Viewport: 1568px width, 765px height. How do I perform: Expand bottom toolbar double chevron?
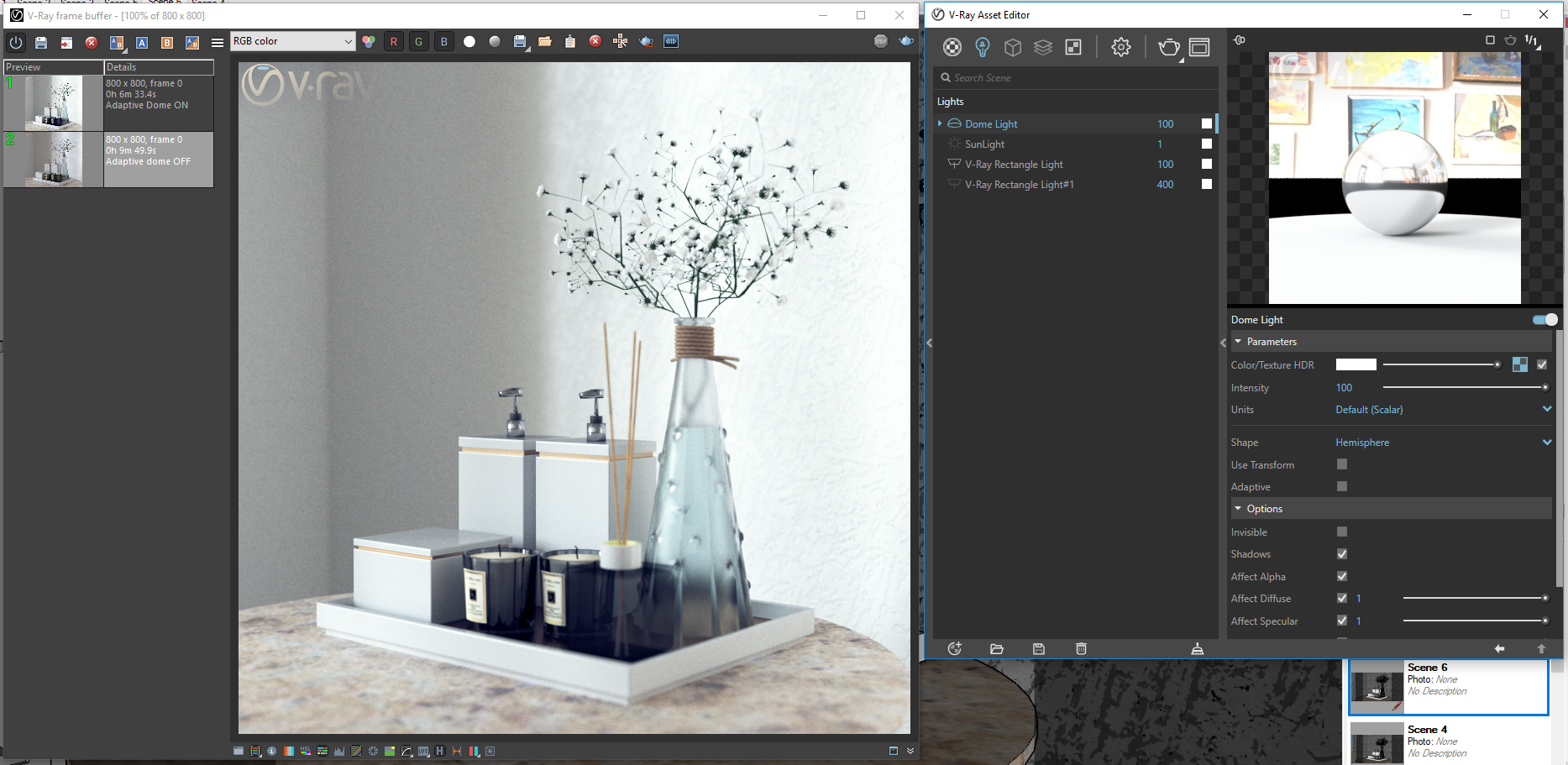click(x=910, y=751)
